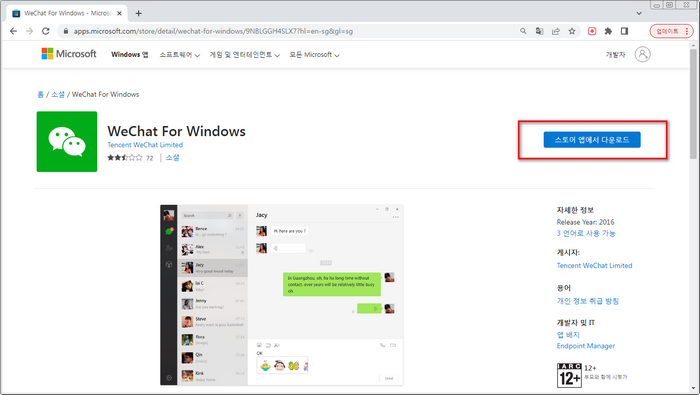Expand the 소프트웨어 dropdown menu

click(x=179, y=54)
